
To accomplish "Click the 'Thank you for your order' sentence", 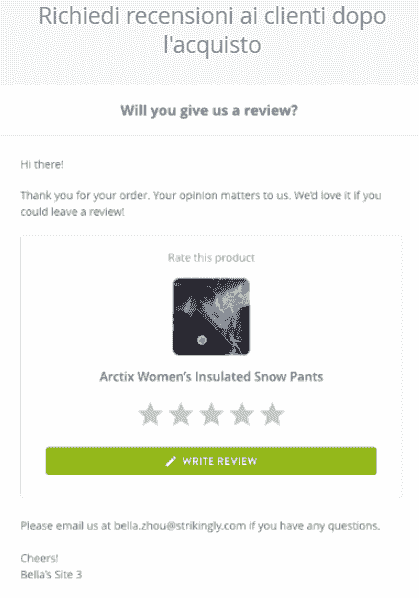I will [x=87, y=195].
